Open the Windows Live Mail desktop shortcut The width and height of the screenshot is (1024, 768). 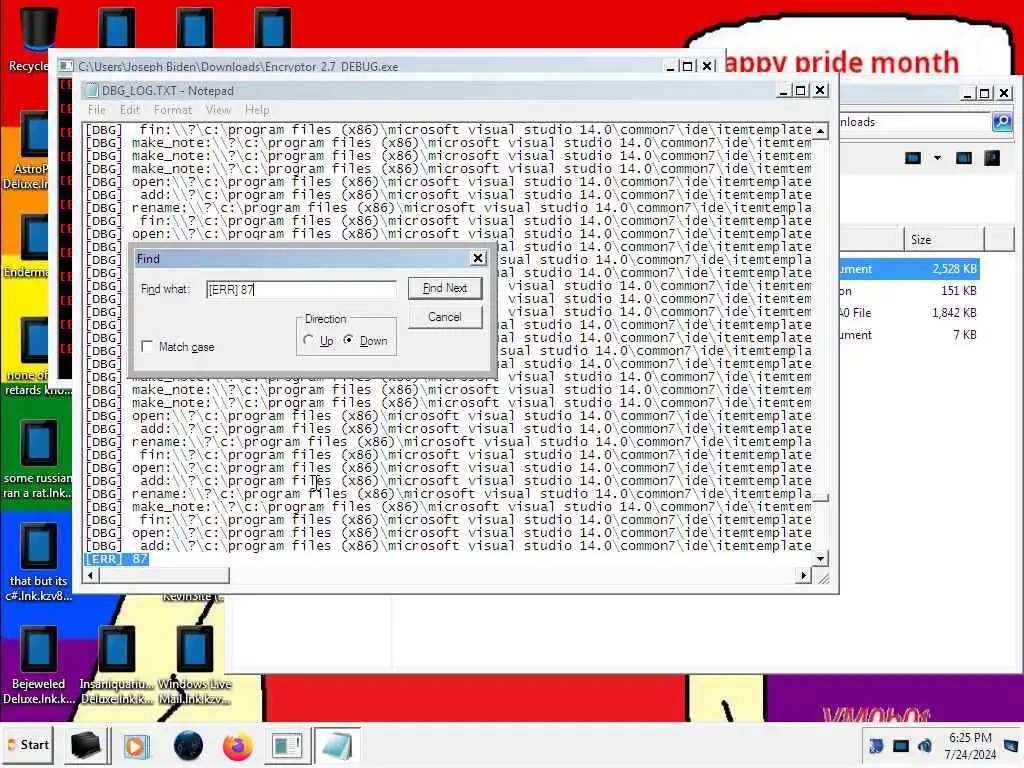pyautogui.click(x=195, y=665)
